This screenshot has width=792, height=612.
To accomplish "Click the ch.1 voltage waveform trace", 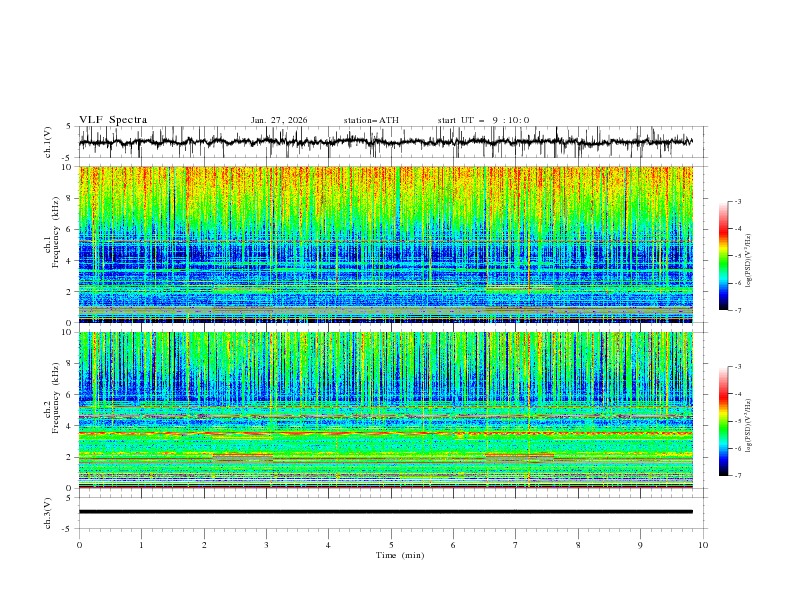I will pos(385,142).
